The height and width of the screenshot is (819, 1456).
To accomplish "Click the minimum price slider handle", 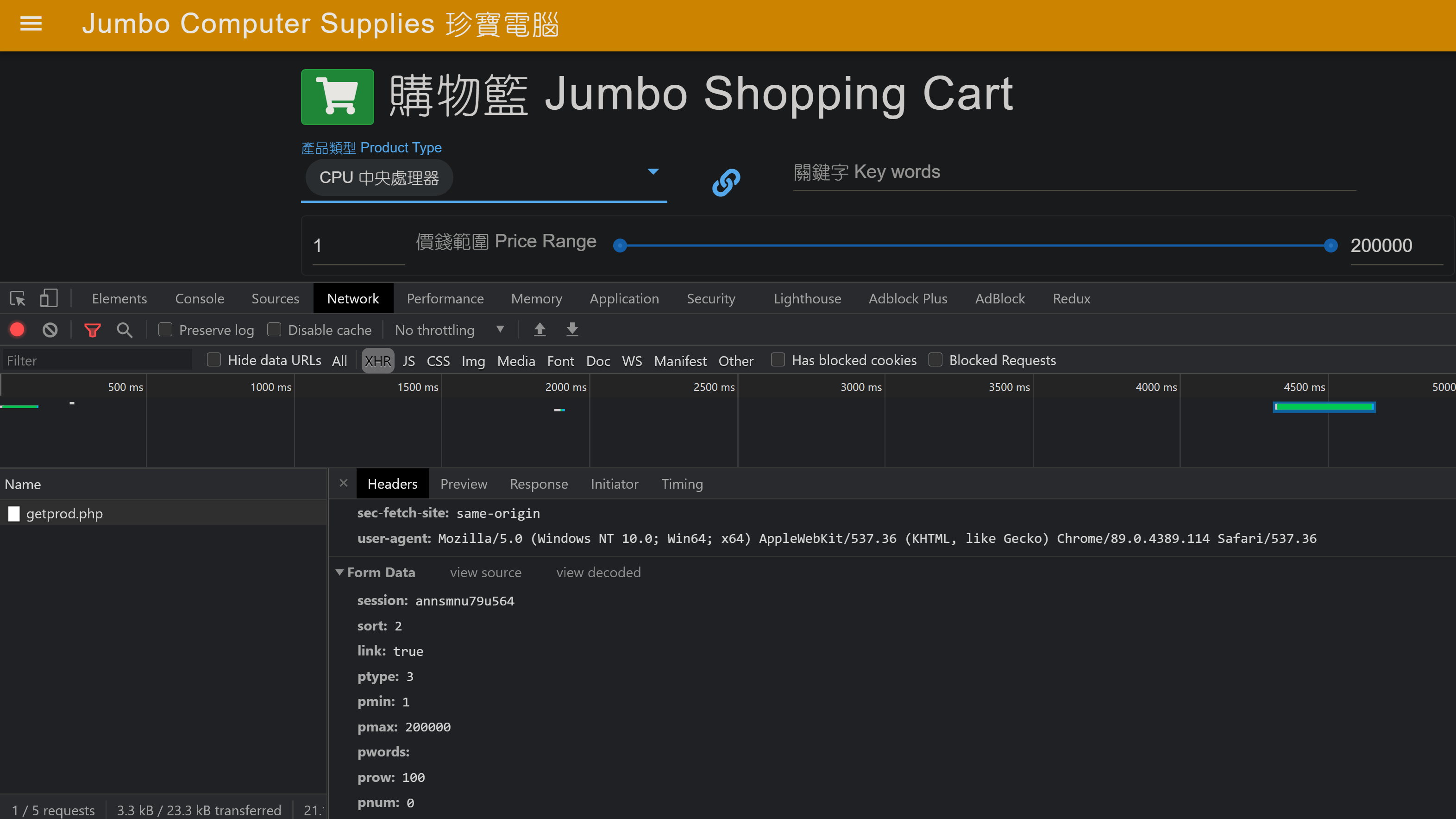I will click(x=620, y=246).
